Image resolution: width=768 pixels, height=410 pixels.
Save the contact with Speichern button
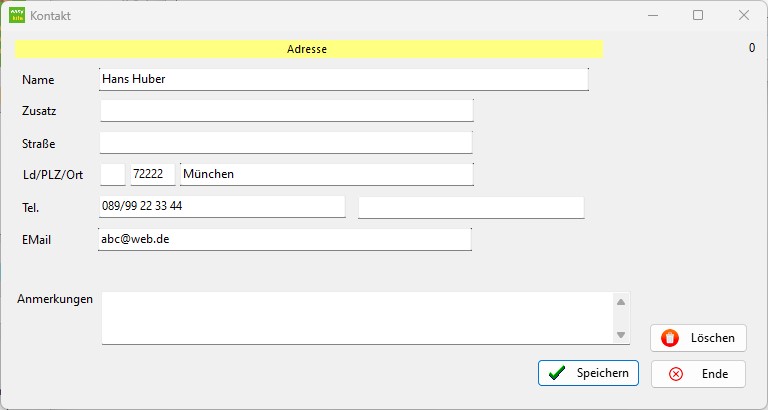point(588,373)
